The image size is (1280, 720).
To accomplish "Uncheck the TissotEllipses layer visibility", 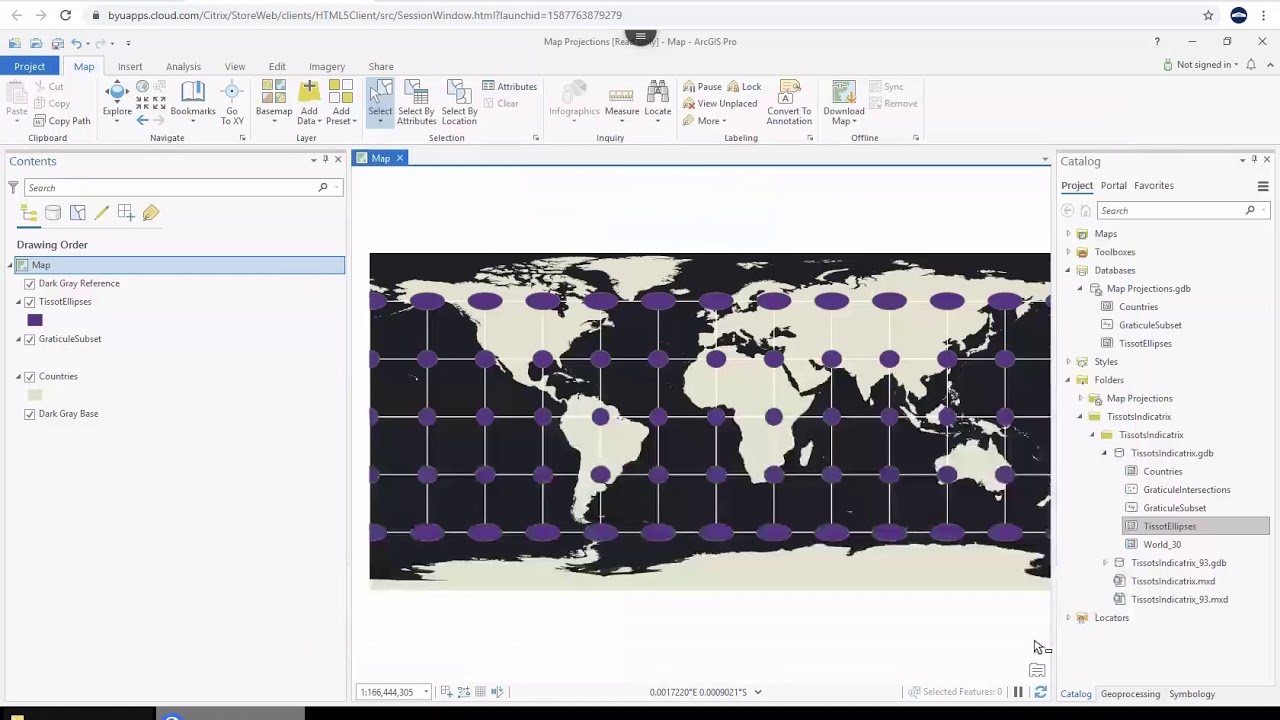I will 30,302.
